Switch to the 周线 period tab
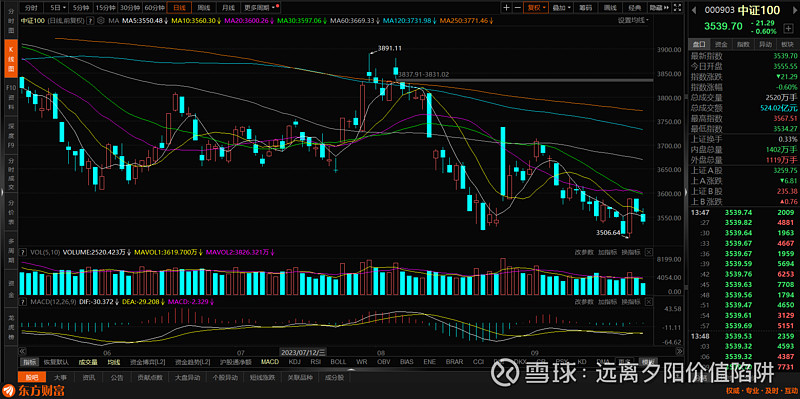Screen dimensions: 800x399 pyautogui.click(x=204, y=8)
